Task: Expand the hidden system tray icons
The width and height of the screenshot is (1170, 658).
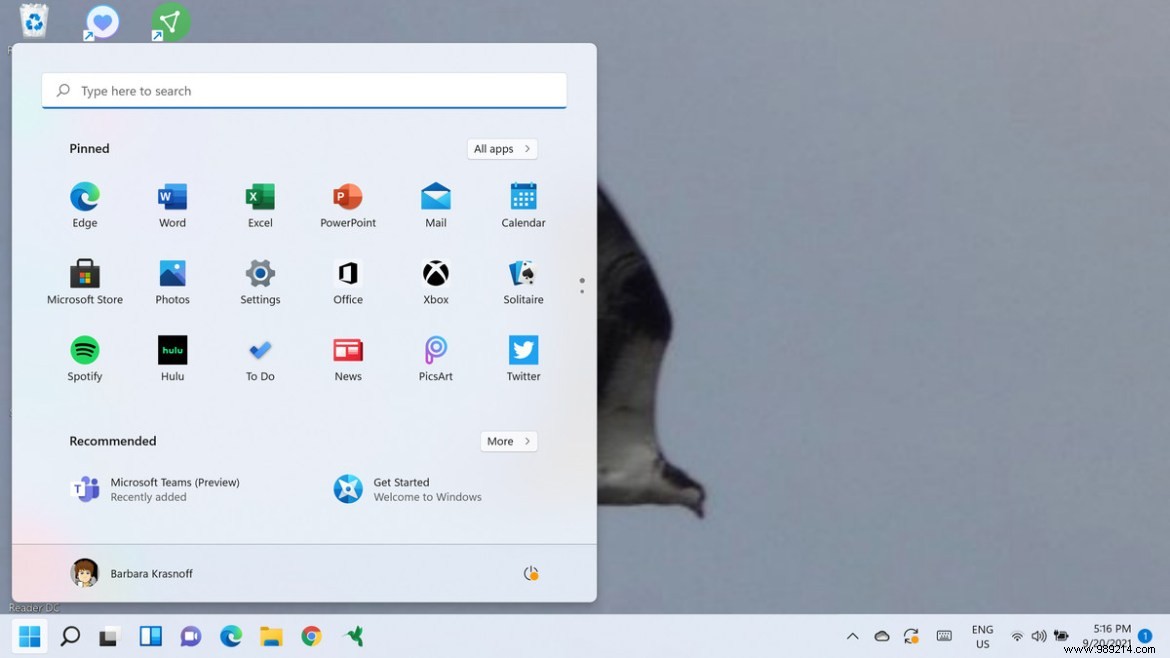Action: [852, 636]
